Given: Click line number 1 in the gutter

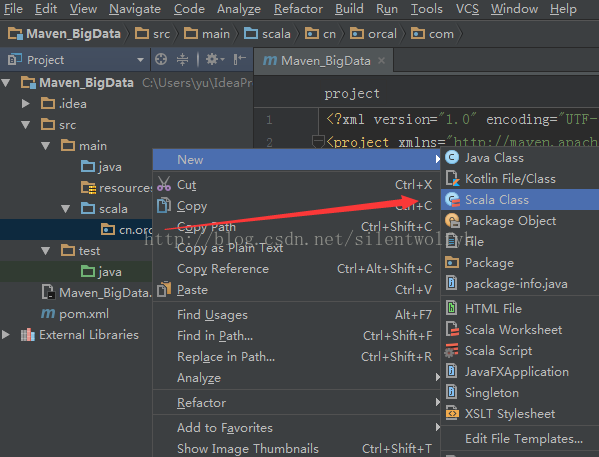Looking at the screenshot, I should 269,120.
